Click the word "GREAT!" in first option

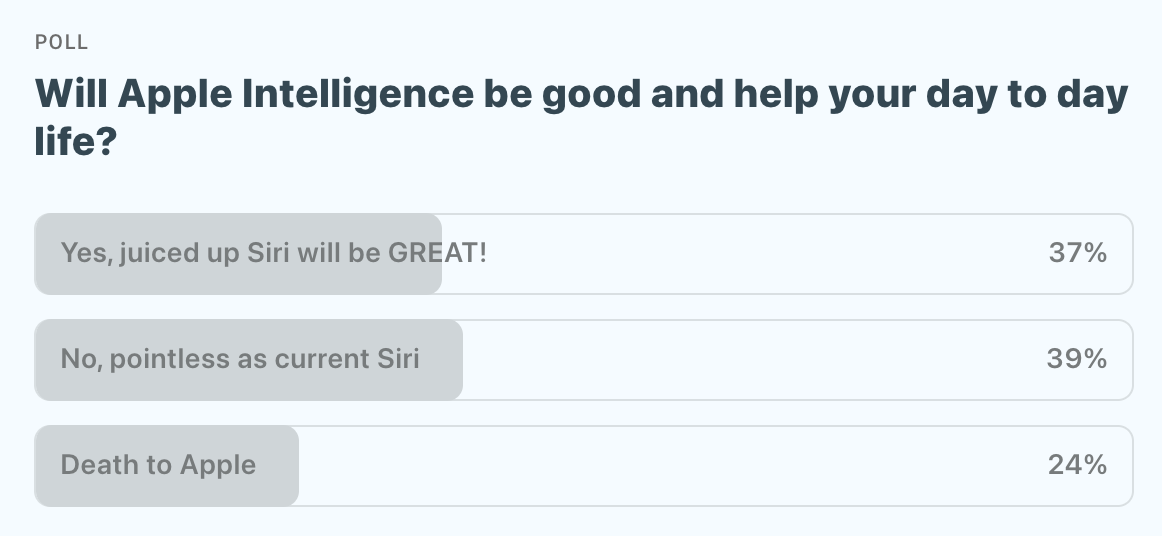tap(437, 254)
